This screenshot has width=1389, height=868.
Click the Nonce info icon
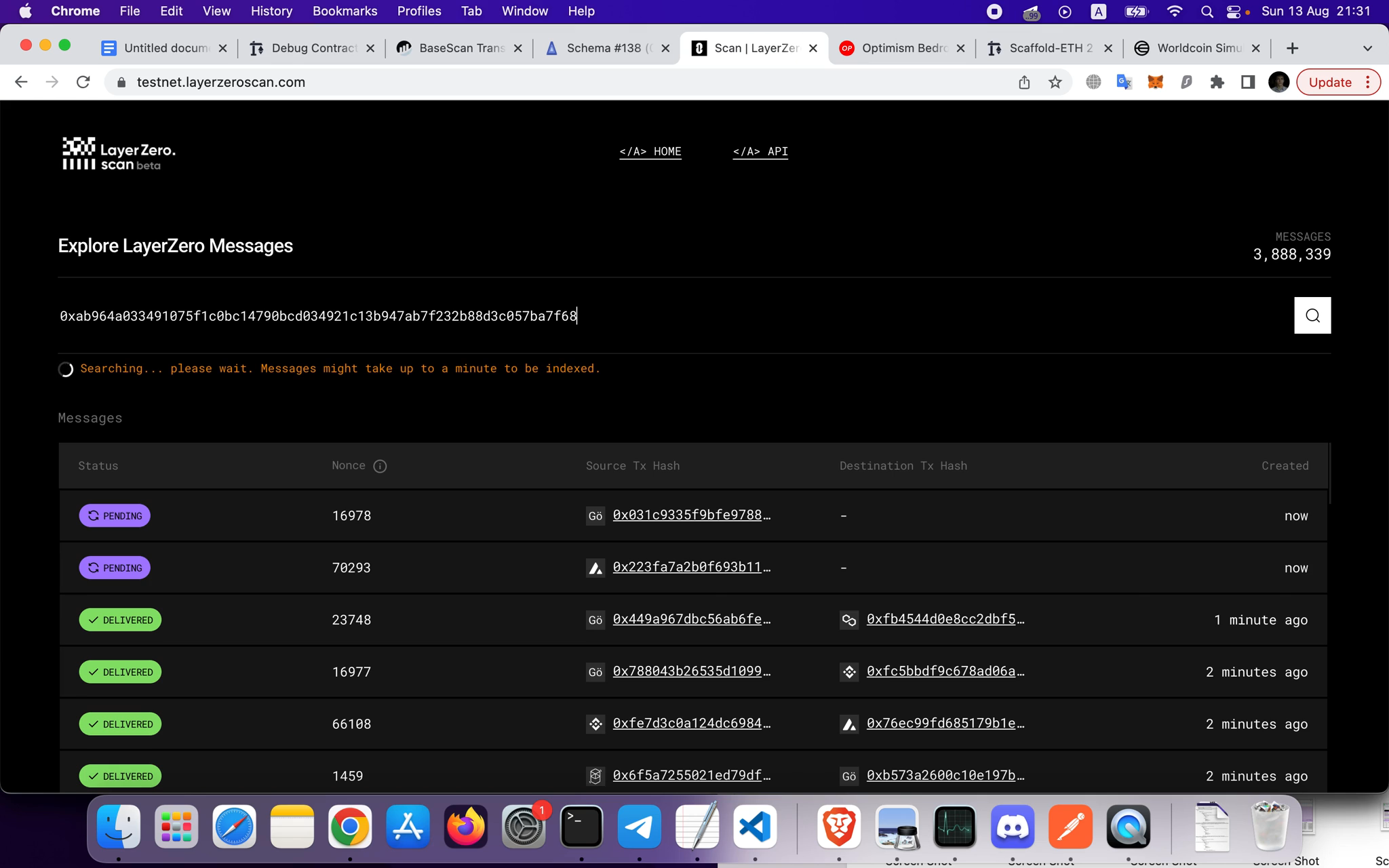[380, 466]
